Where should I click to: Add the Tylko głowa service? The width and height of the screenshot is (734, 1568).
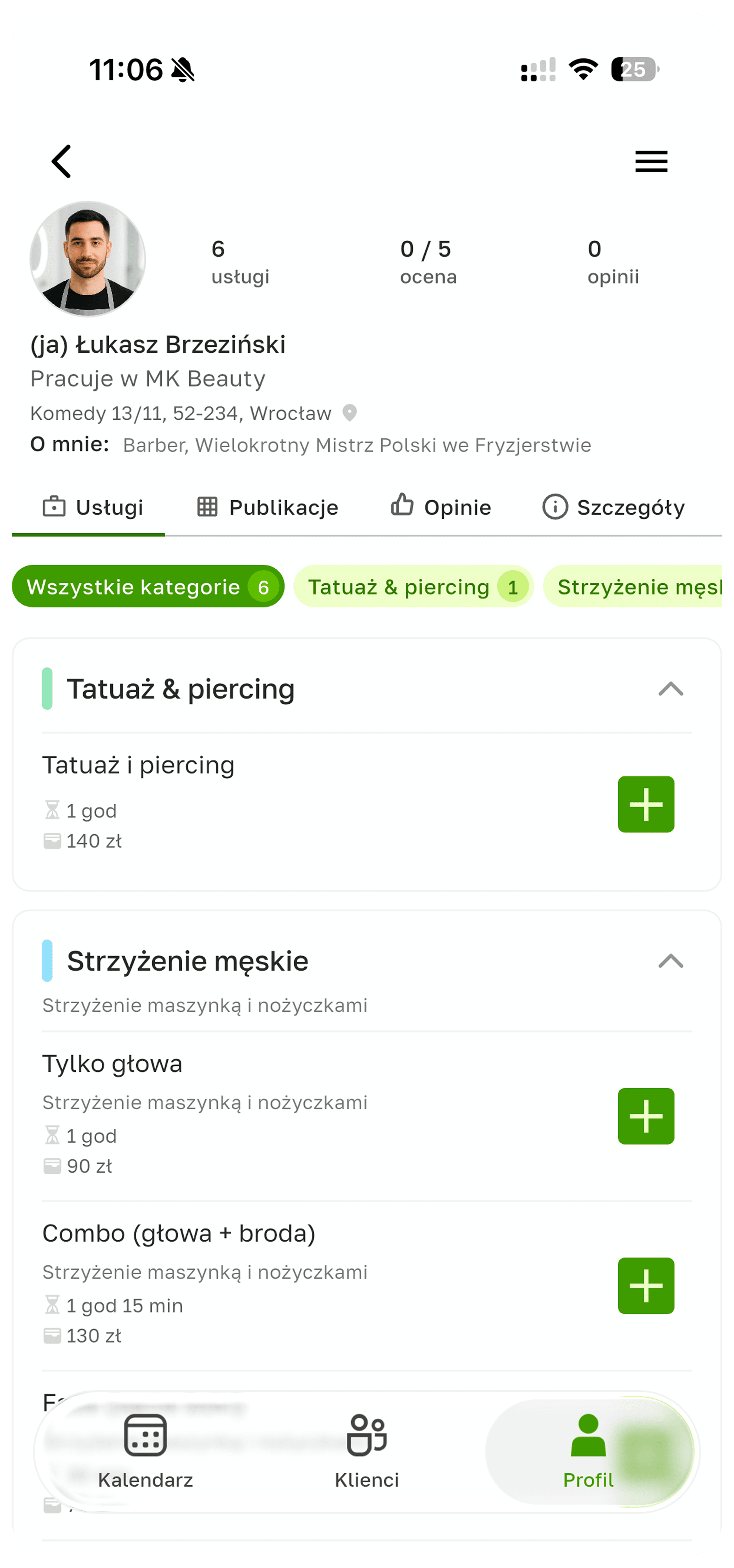point(645,1116)
